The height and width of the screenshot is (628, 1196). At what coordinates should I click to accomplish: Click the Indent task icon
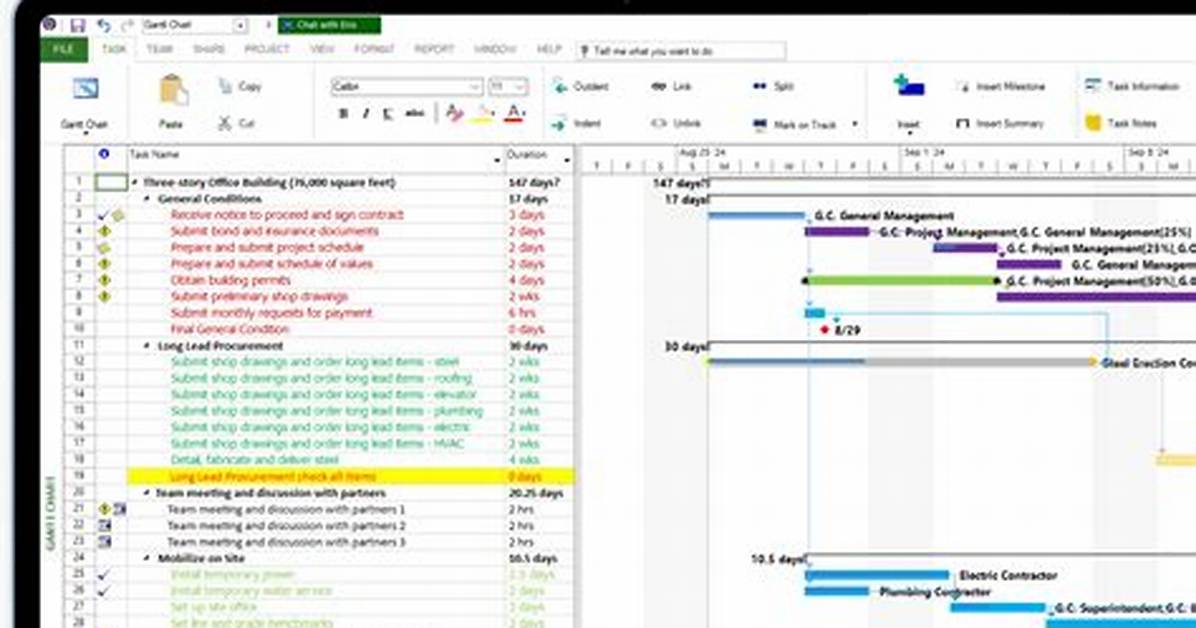(x=559, y=124)
